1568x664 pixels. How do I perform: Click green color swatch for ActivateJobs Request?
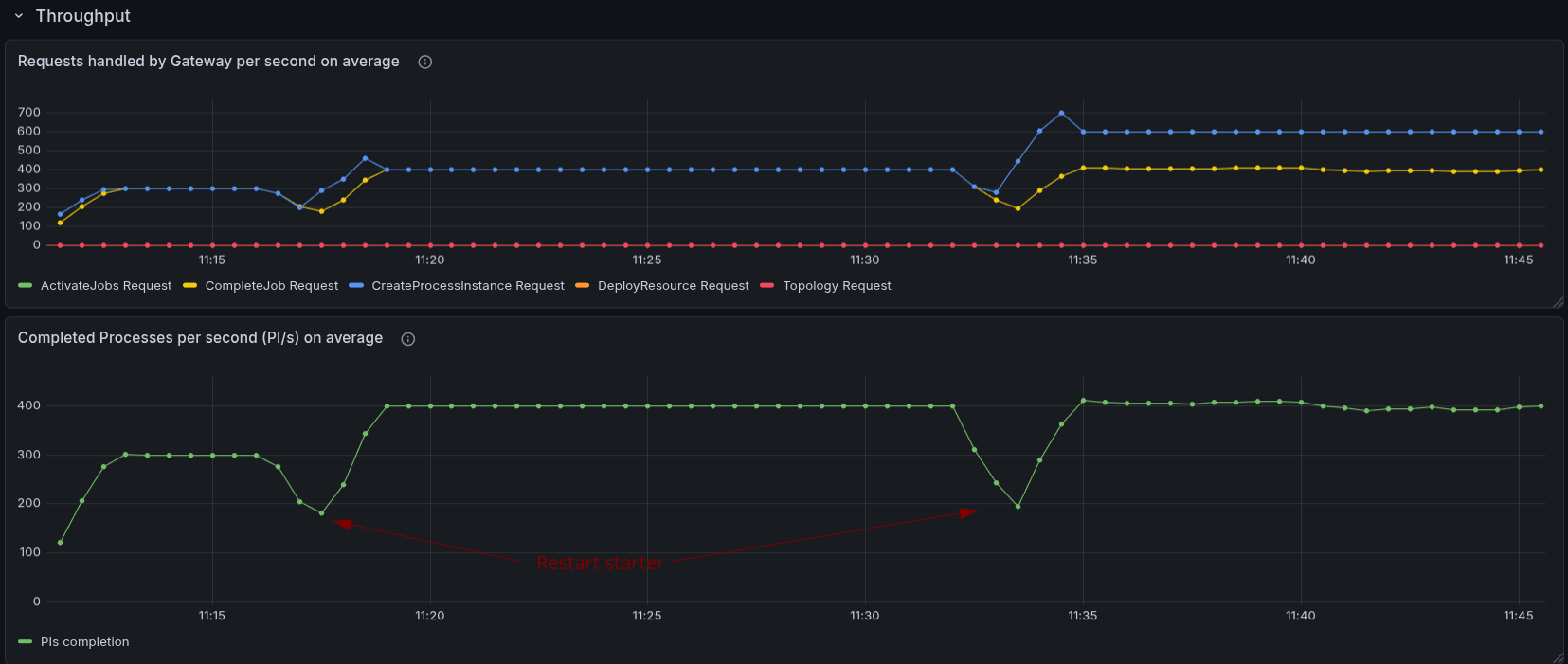click(x=26, y=286)
